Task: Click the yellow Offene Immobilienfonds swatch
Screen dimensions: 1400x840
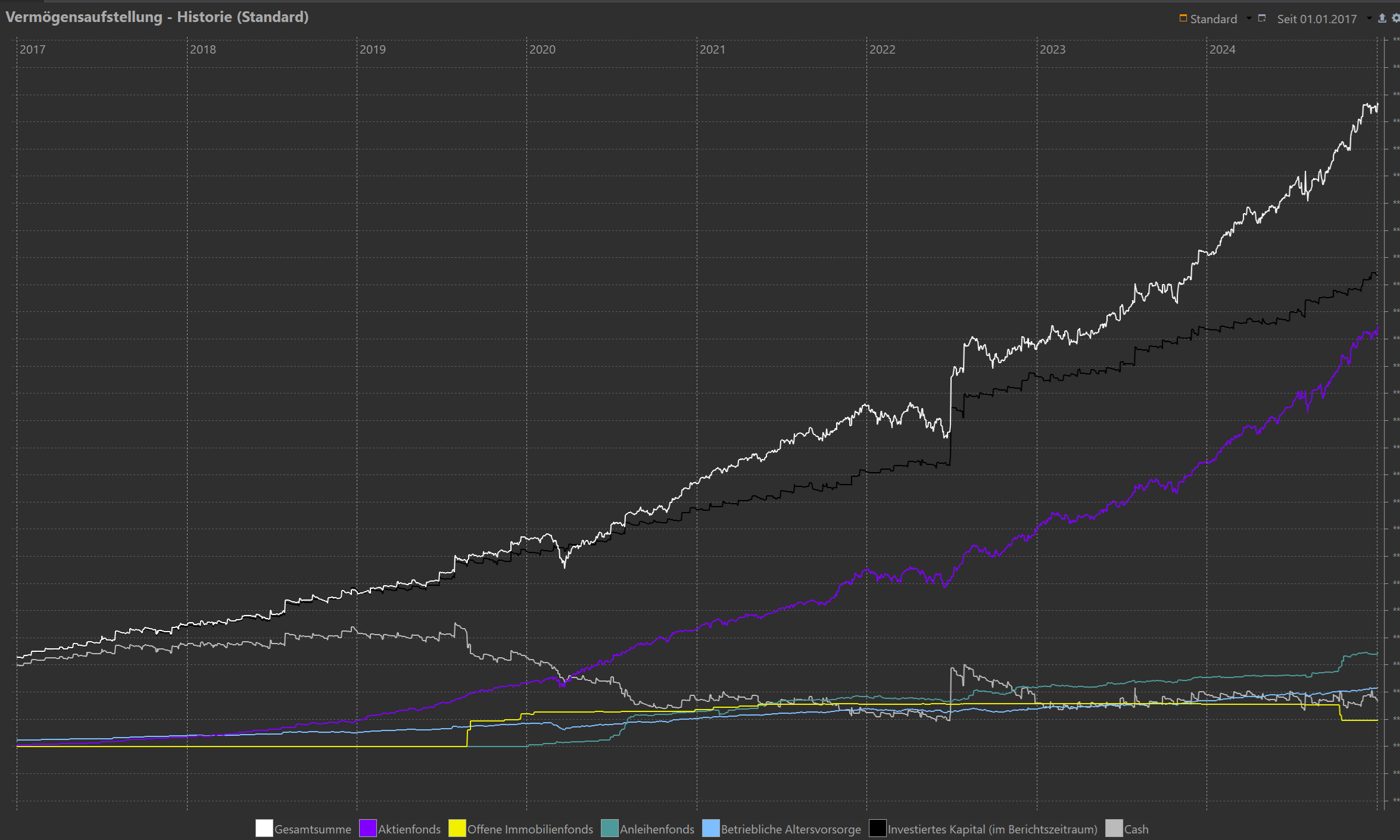Action: coord(457,828)
